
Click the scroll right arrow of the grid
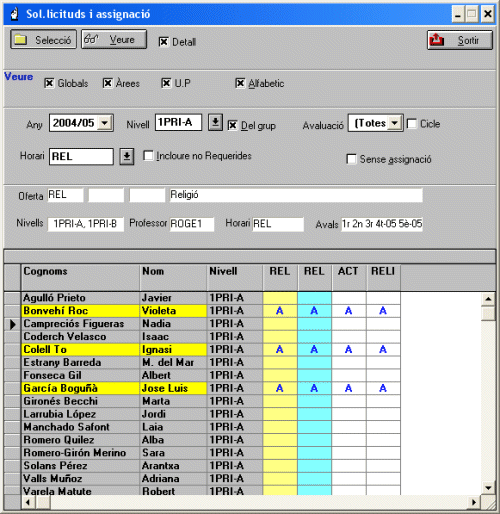coord(473,502)
